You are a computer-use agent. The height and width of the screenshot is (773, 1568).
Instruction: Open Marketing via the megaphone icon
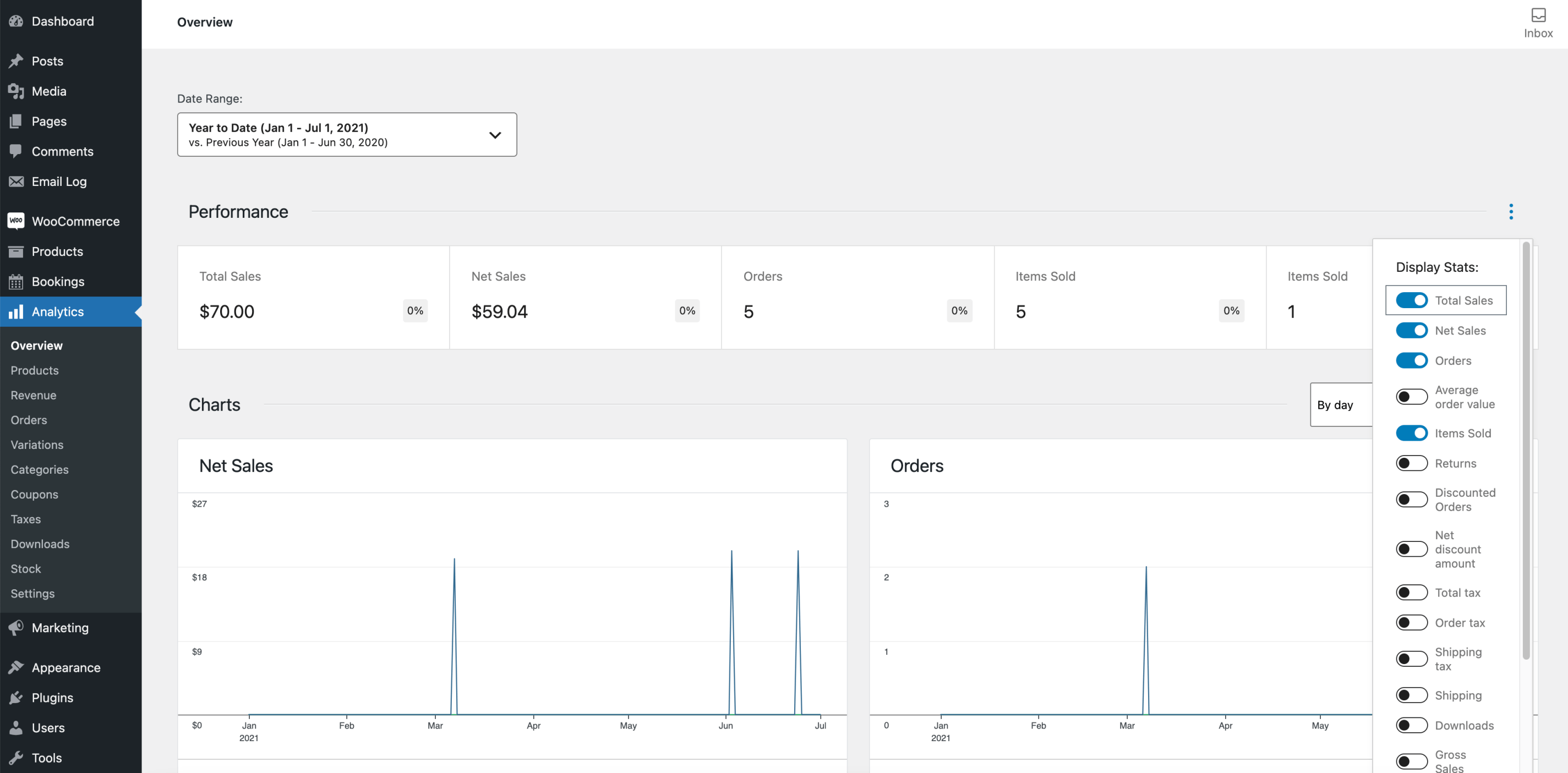click(16, 628)
